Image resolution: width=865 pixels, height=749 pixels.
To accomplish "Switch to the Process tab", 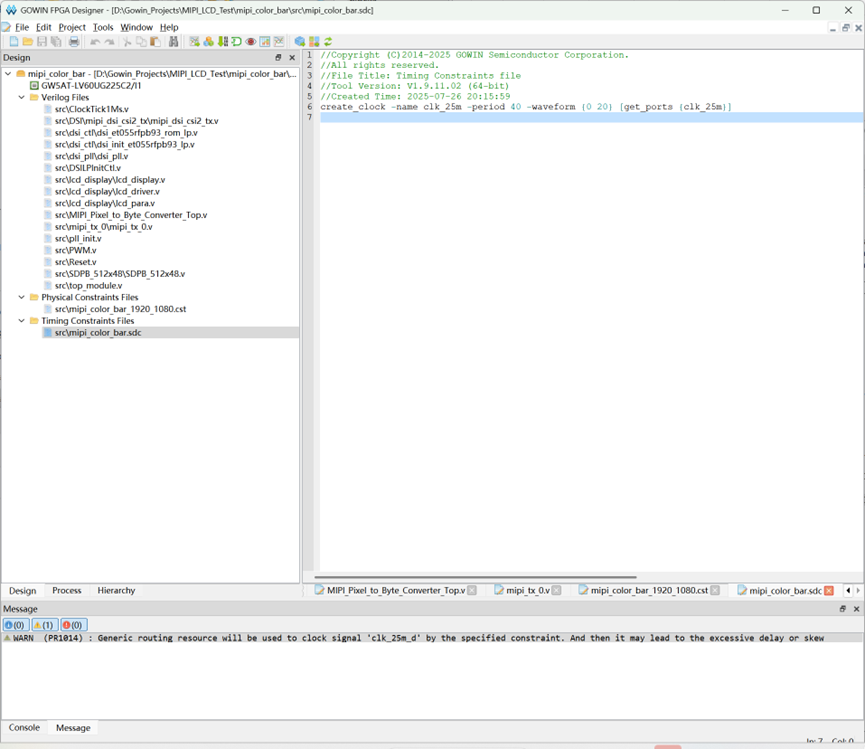I will 67,590.
